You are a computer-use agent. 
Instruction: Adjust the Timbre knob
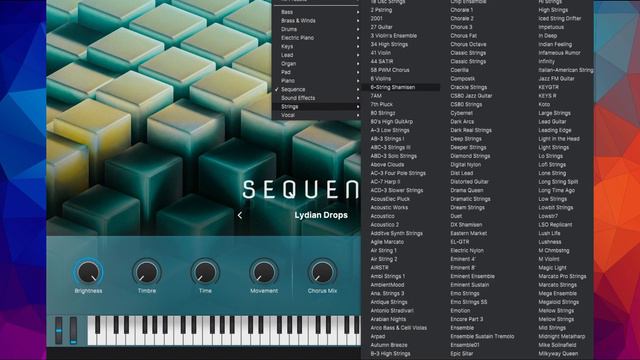[147, 273]
